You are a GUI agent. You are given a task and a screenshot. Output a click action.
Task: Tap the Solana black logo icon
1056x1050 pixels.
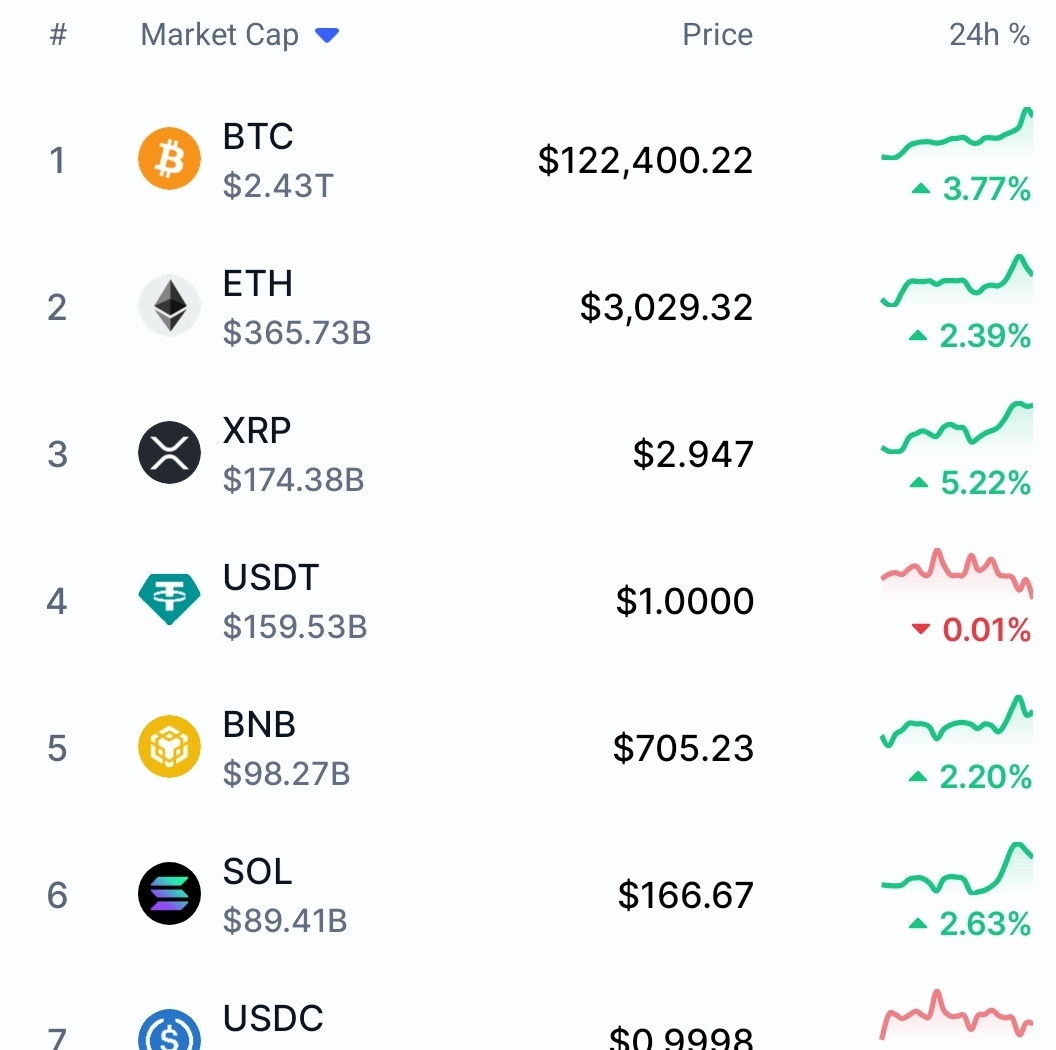click(169, 893)
